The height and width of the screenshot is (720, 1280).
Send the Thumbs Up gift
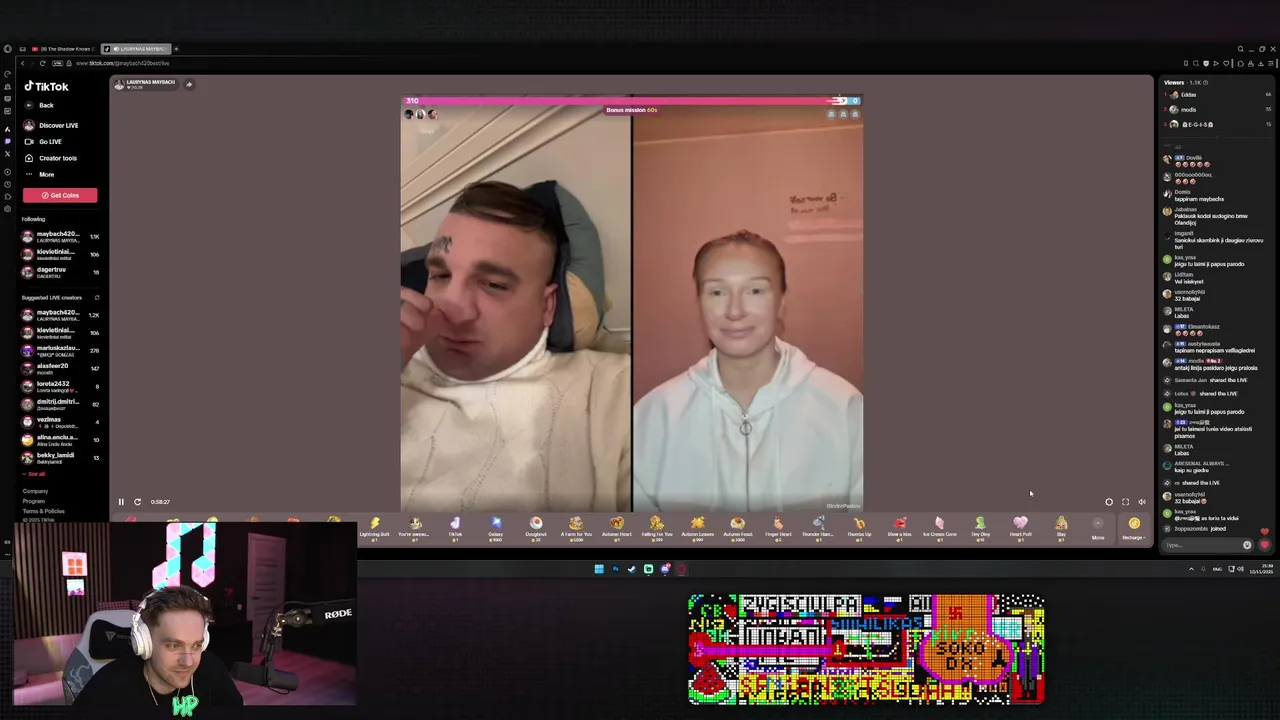tap(859, 528)
